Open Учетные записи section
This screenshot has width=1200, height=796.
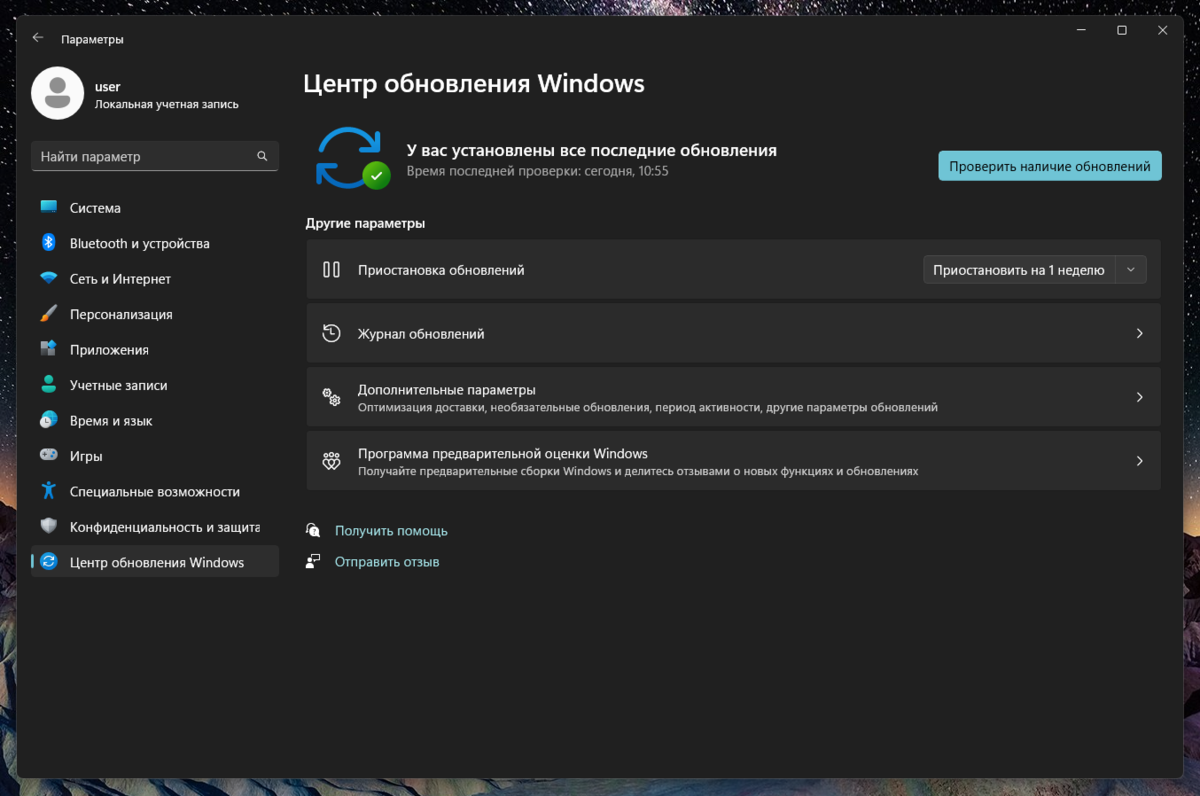pos(155,385)
